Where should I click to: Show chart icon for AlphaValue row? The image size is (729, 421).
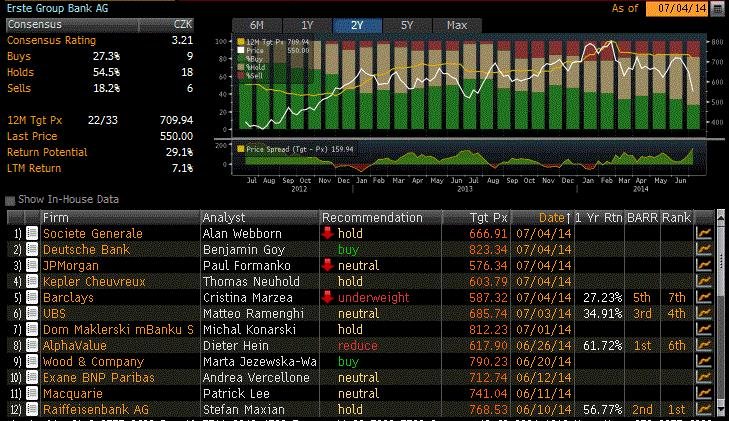click(704, 346)
